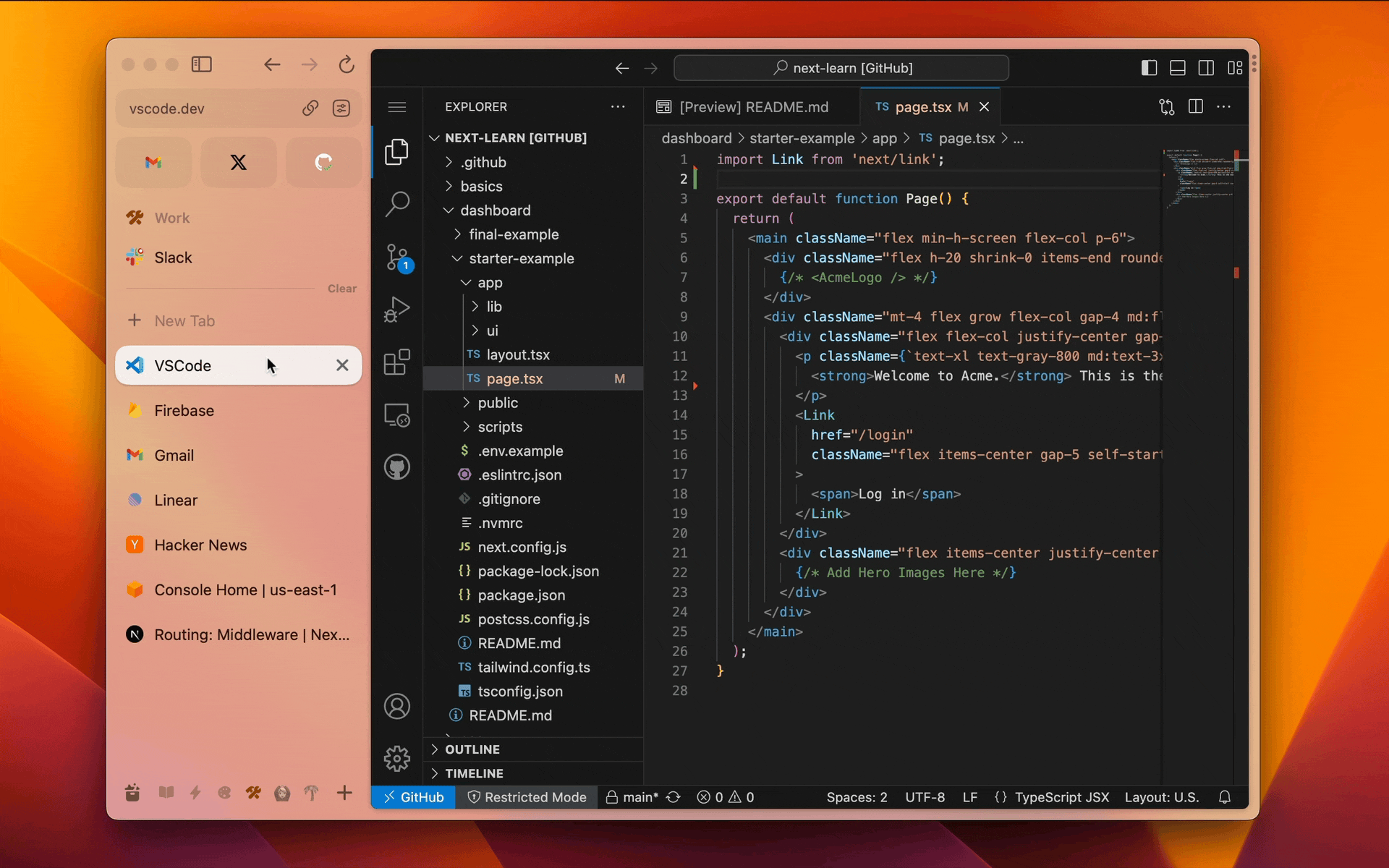1389x868 pixels.
Task: Click Restricted Mode in status bar
Action: (x=527, y=797)
